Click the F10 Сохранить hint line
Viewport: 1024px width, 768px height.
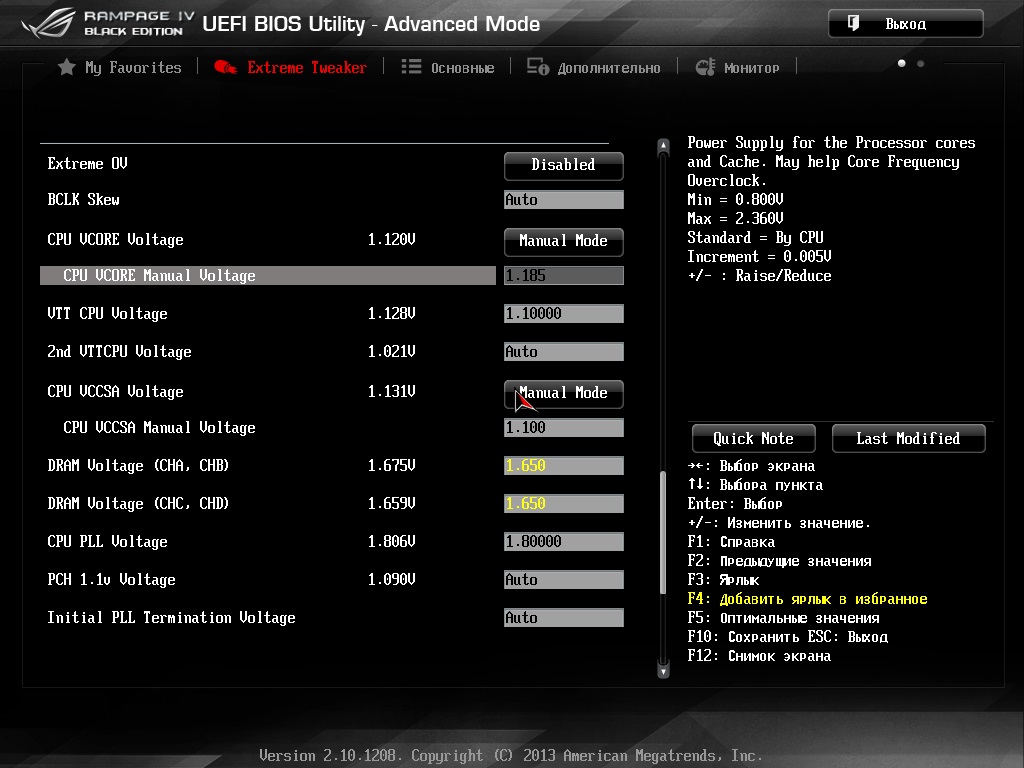788,637
